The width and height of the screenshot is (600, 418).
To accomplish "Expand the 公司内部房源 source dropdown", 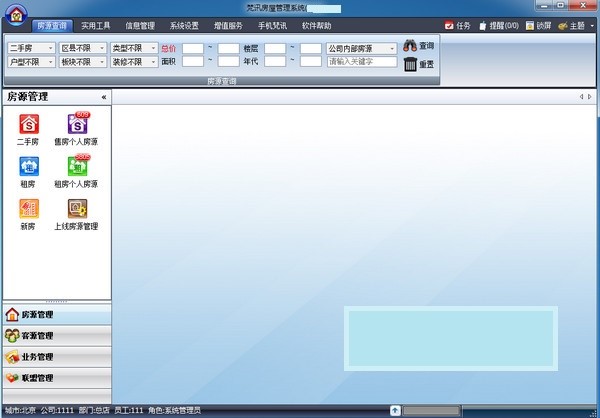I will (361, 47).
